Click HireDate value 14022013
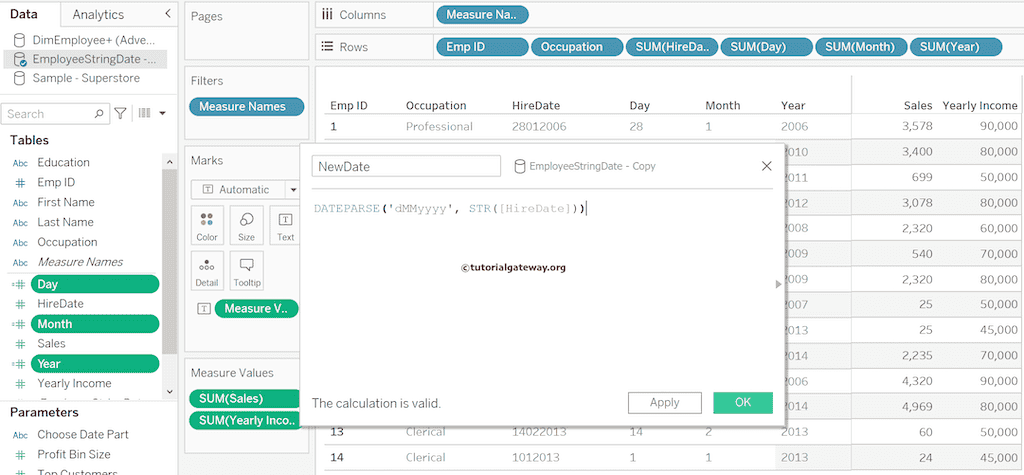 [539, 432]
